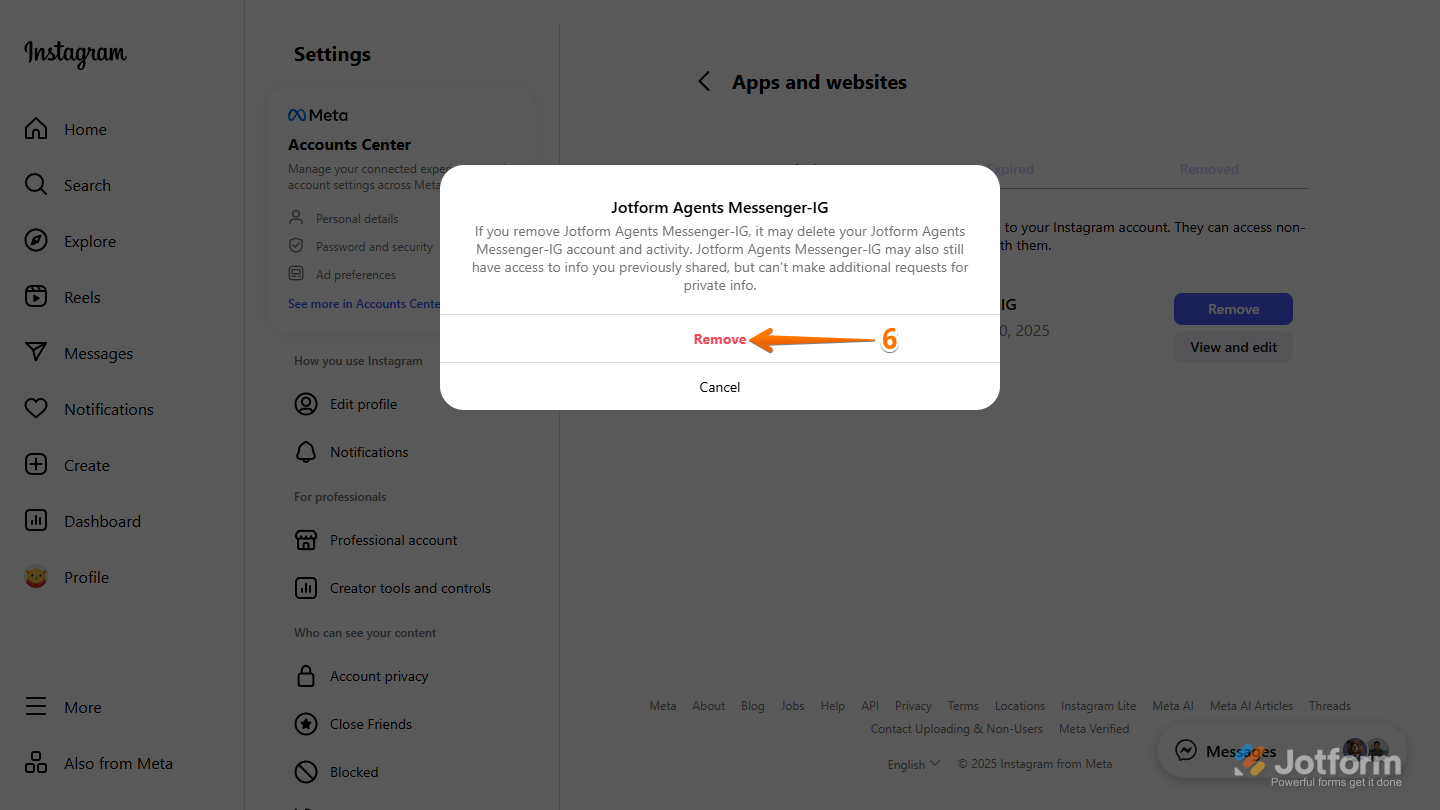The image size is (1440, 810).
Task: Click 'Jotform Agents Messenger-IG' dialog title
Action: click(720, 208)
